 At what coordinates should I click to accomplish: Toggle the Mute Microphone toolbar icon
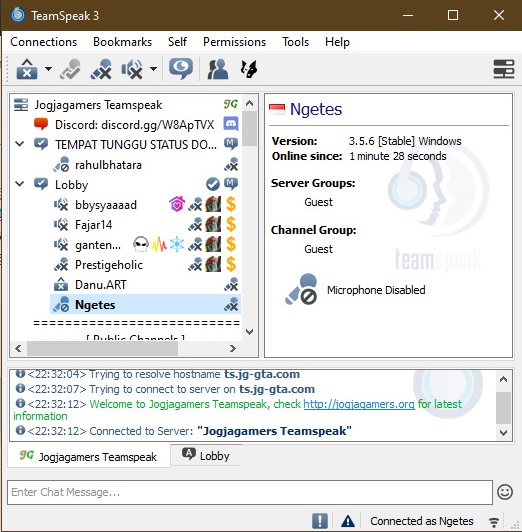tap(101, 69)
